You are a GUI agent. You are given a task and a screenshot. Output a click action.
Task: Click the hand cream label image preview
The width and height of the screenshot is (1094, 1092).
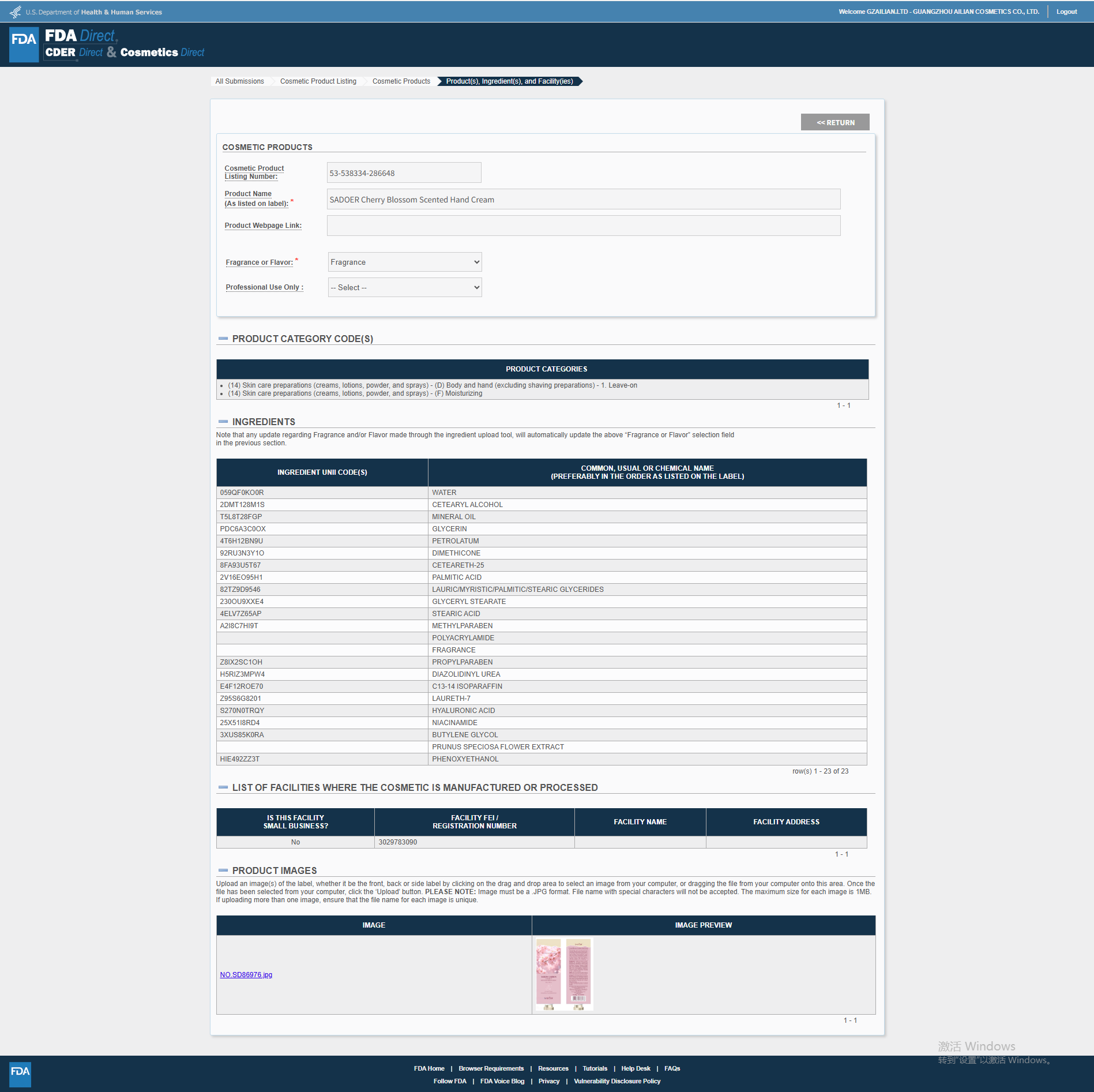pyautogui.click(x=563, y=974)
